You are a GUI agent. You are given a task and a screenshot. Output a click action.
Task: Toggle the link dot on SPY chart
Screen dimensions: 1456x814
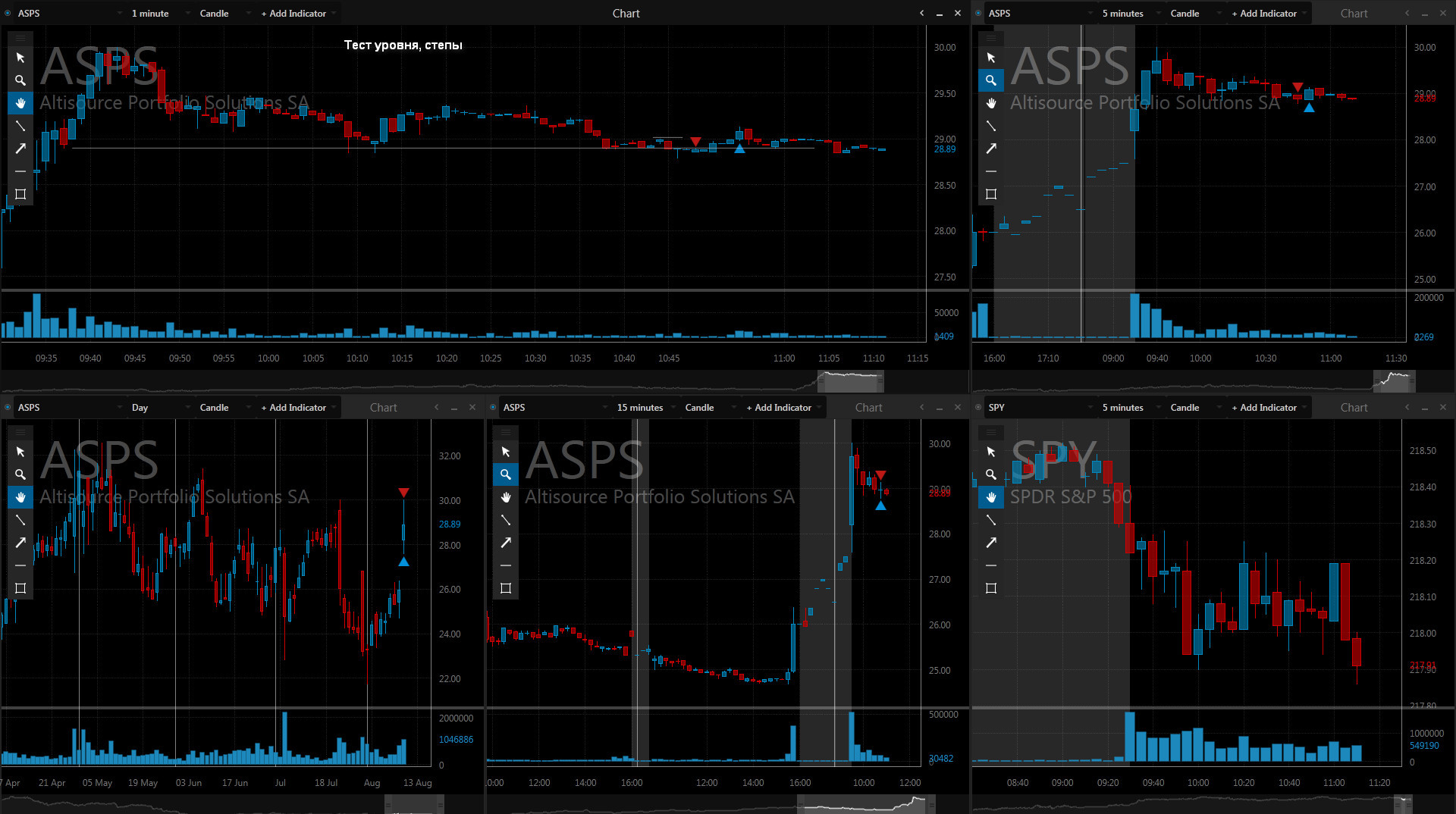978,407
